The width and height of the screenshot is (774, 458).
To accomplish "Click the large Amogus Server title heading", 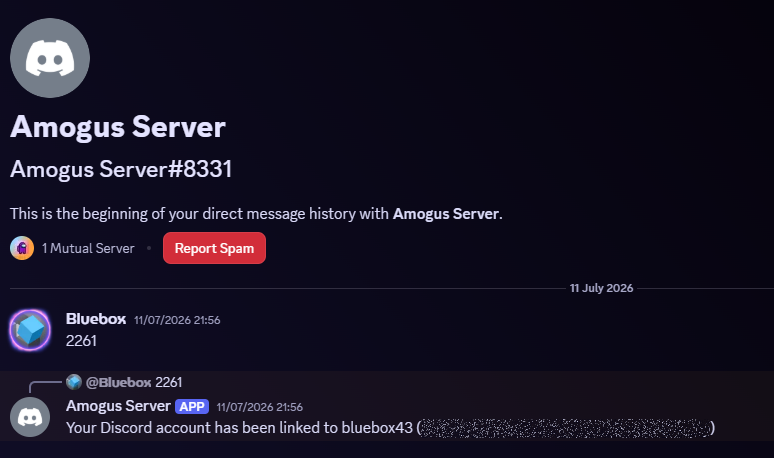I will [x=118, y=127].
